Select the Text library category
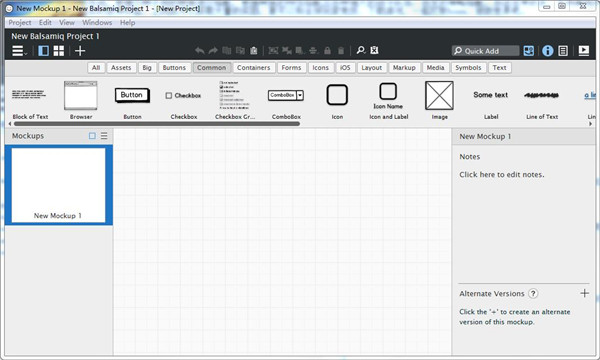Image resolution: width=600 pixels, height=360 pixels. click(500, 68)
